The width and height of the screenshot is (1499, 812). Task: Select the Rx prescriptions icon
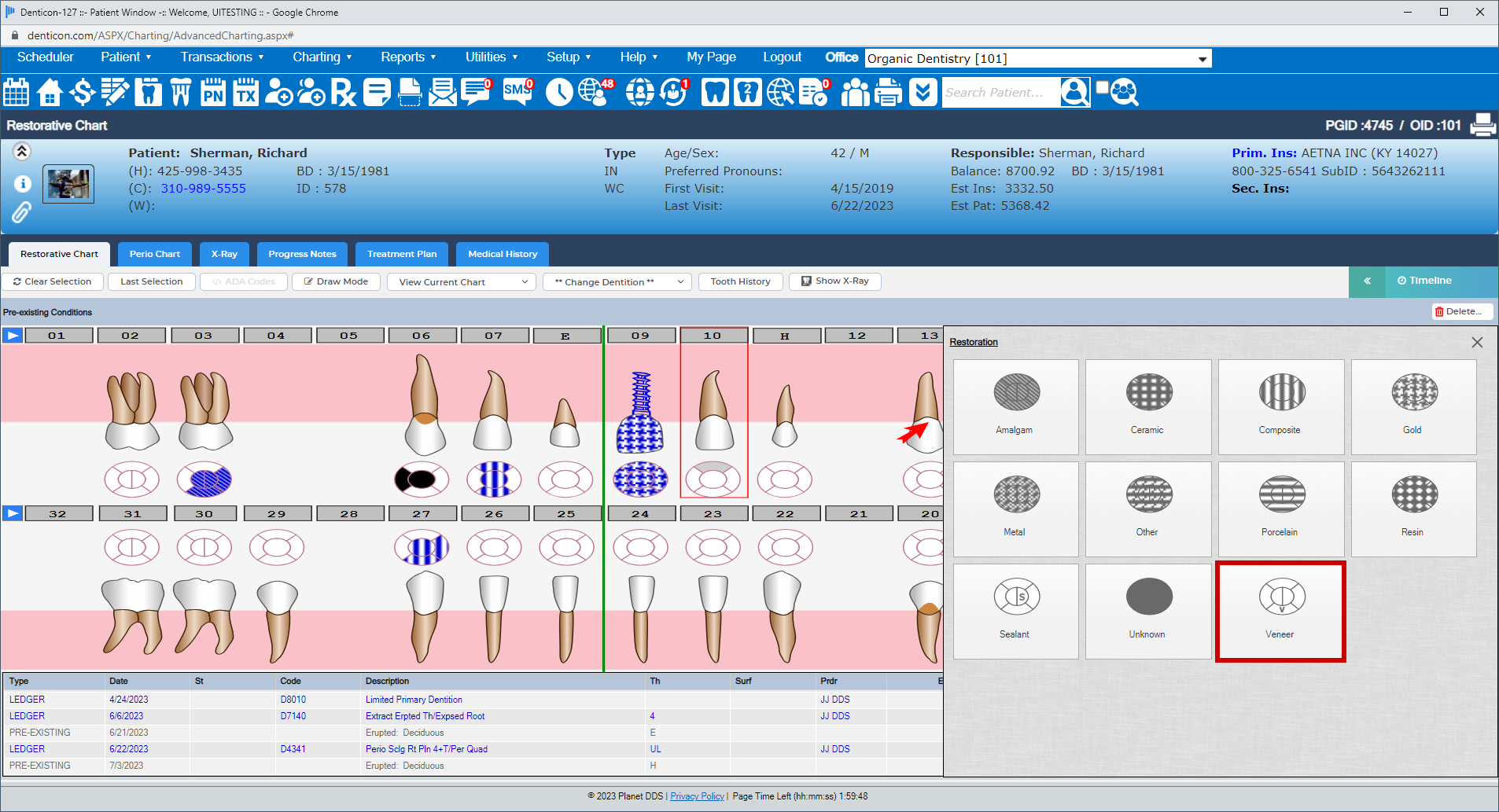(343, 92)
